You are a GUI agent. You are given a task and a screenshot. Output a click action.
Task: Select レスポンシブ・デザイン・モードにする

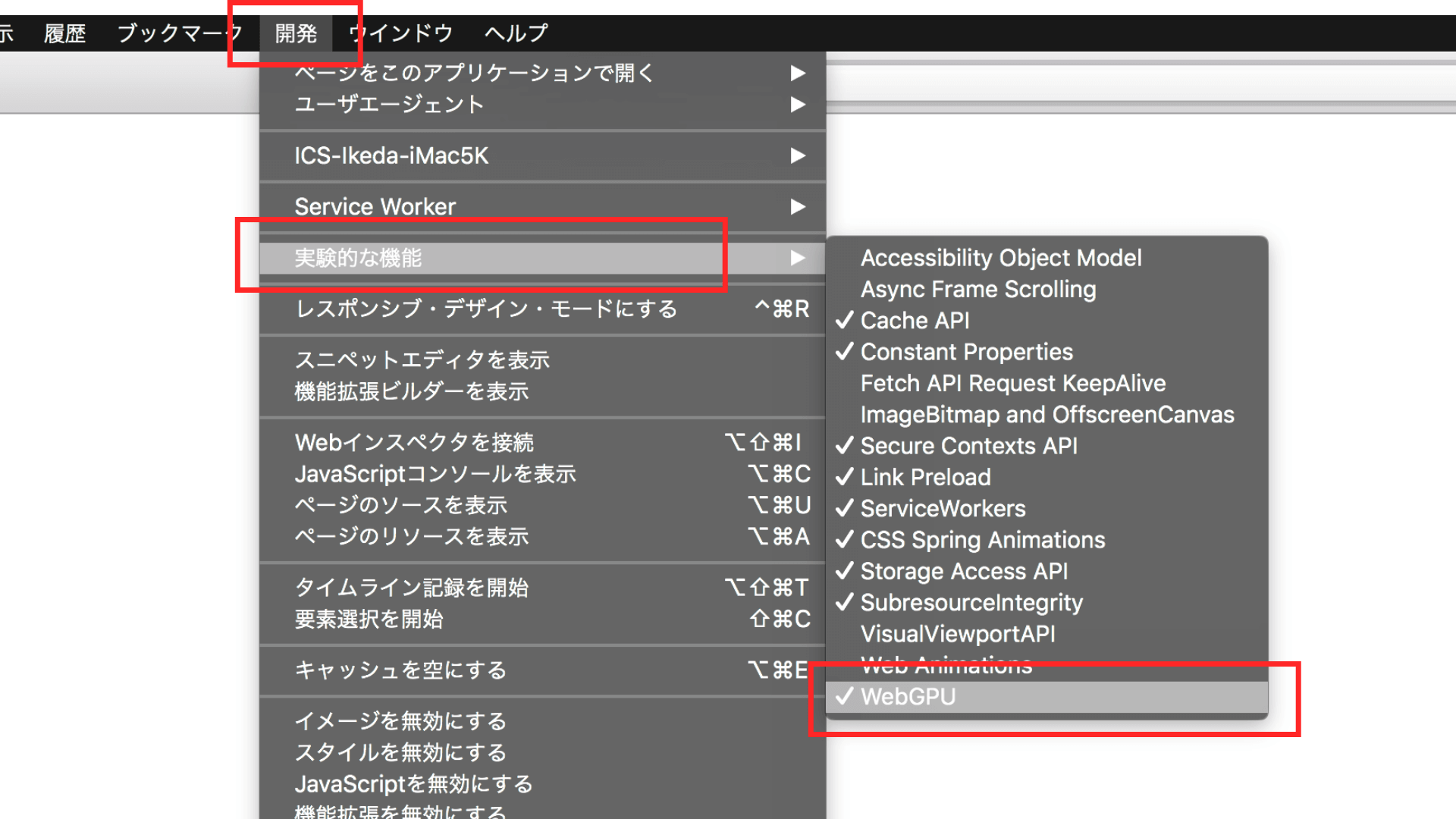coord(485,309)
